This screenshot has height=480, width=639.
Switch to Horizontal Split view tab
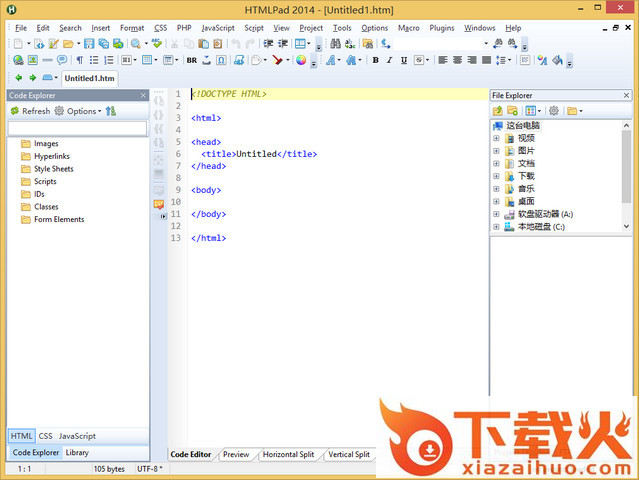(x=288, y=454)
